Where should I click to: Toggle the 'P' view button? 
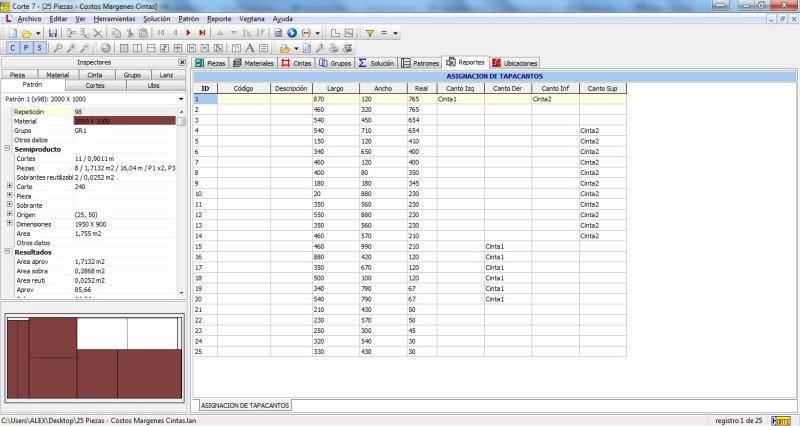coord(26,48)
